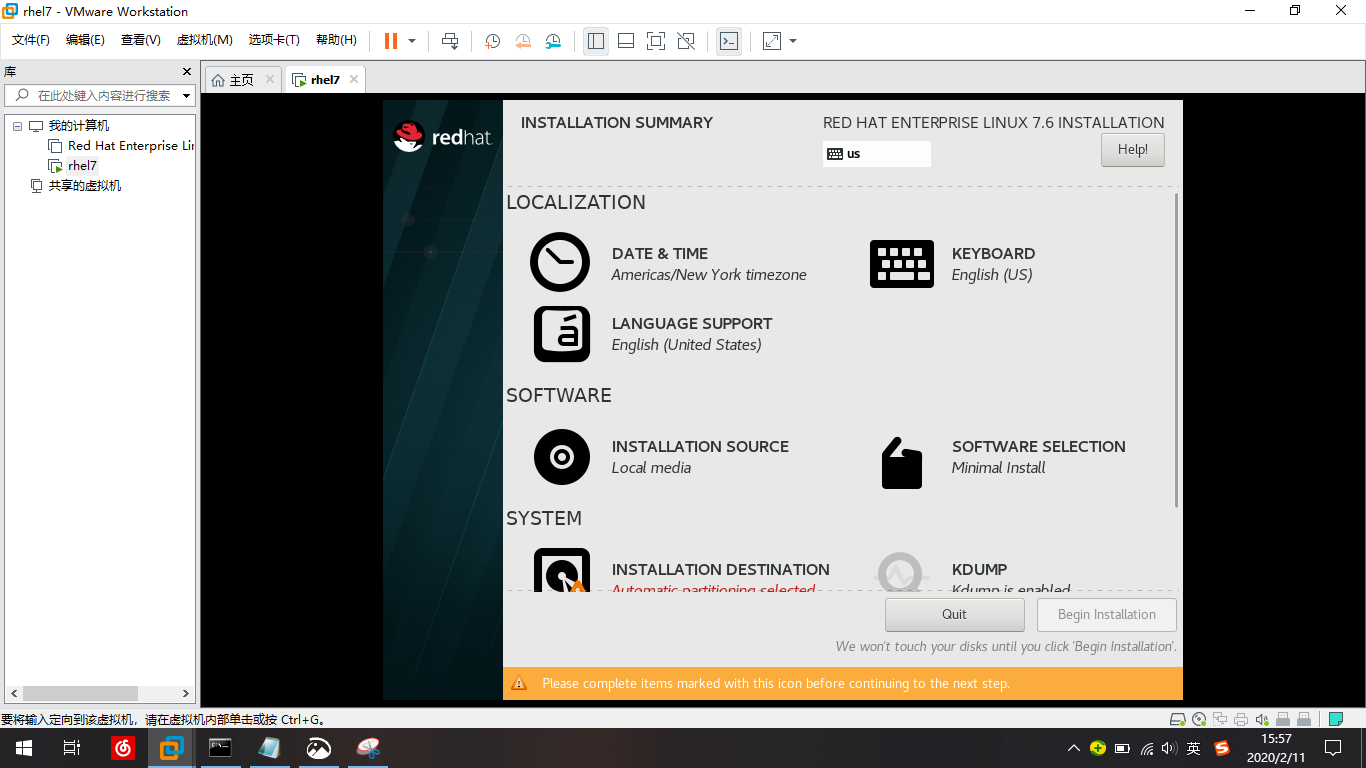This screenshot has width=1366, height=768.
Task: Click the Begin Installation button
Action: [x=1106, y=614]
